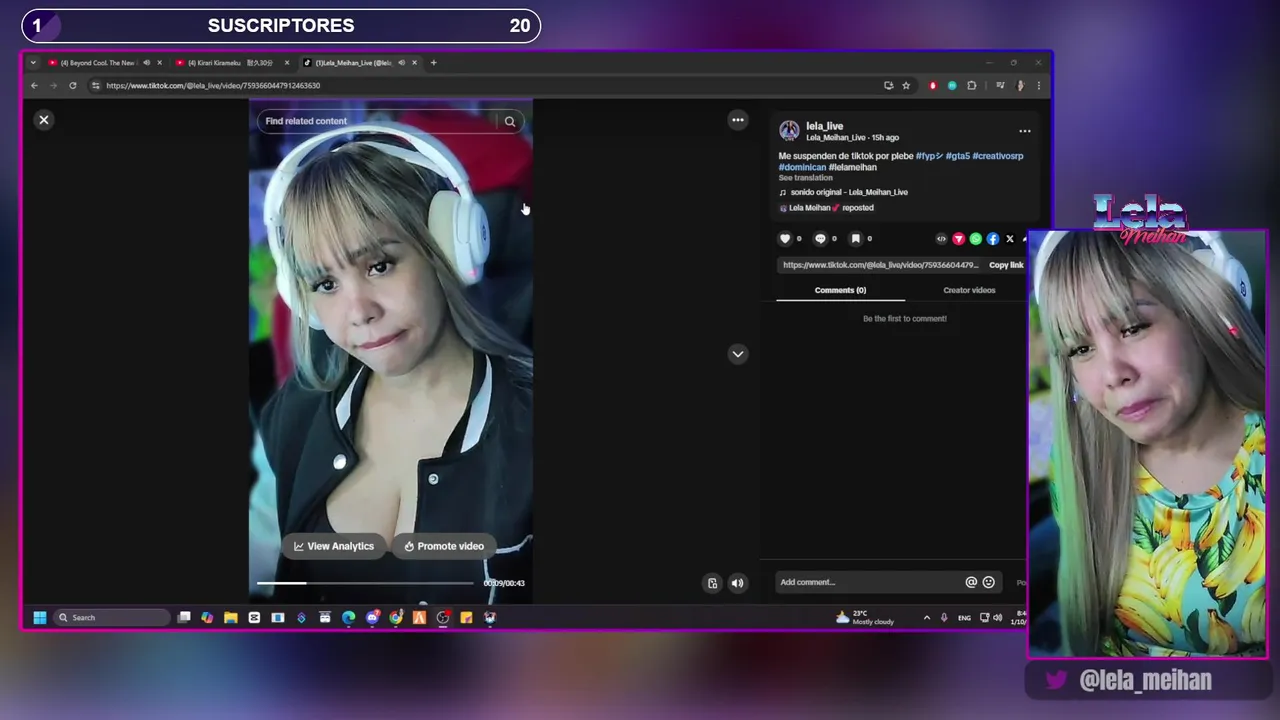Send to friends with the red arrow icon
This screenshot has width=1280, height=720.
pyautogui.click(x=958, y=239)
